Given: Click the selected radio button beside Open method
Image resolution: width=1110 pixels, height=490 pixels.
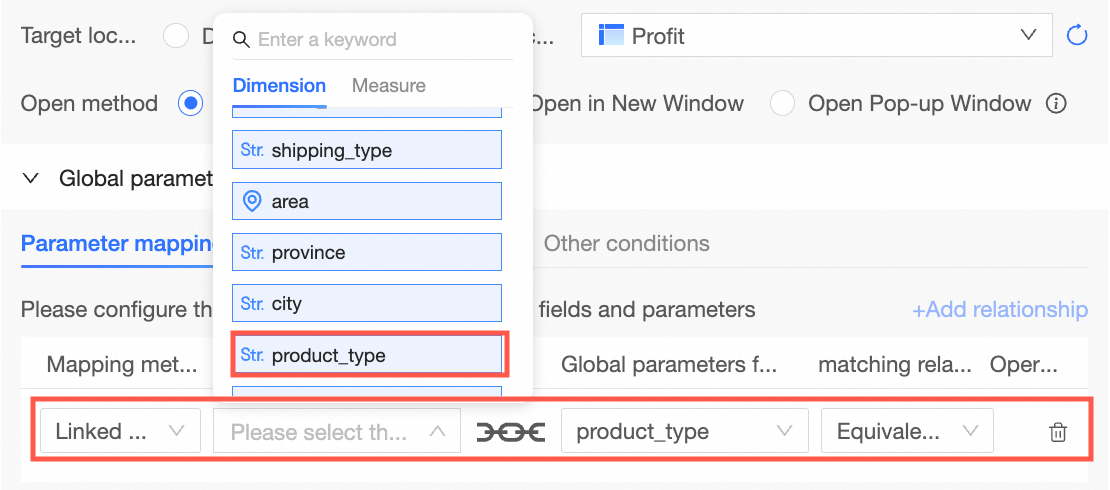Looking at the screenshot, I should click(190, 103).
